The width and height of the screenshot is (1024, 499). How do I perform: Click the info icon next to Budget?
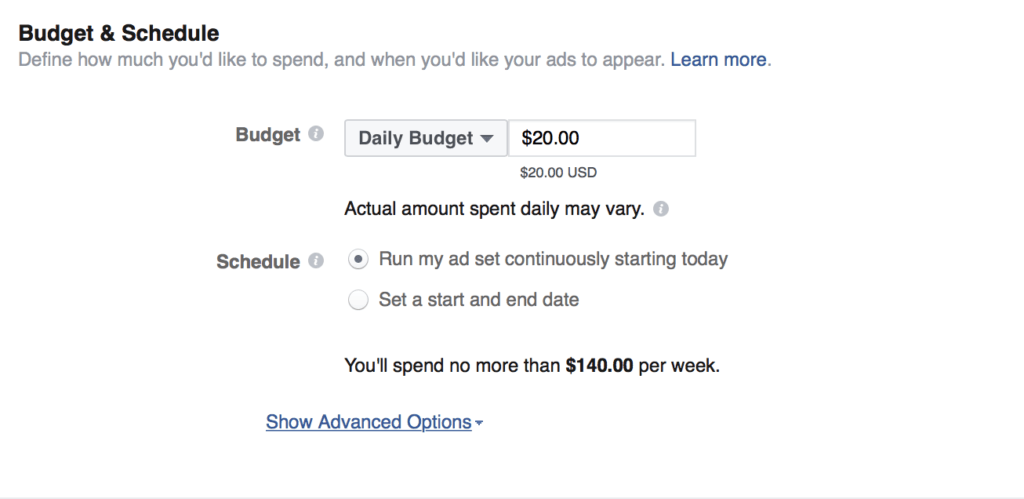tap(315, 134)
